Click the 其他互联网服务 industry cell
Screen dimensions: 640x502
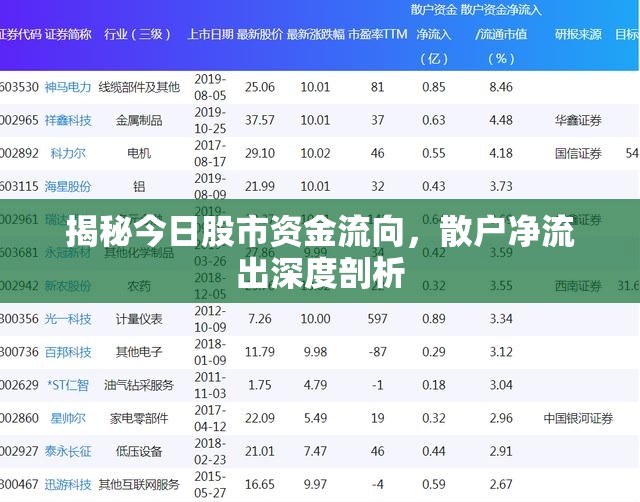click(139, 484)
